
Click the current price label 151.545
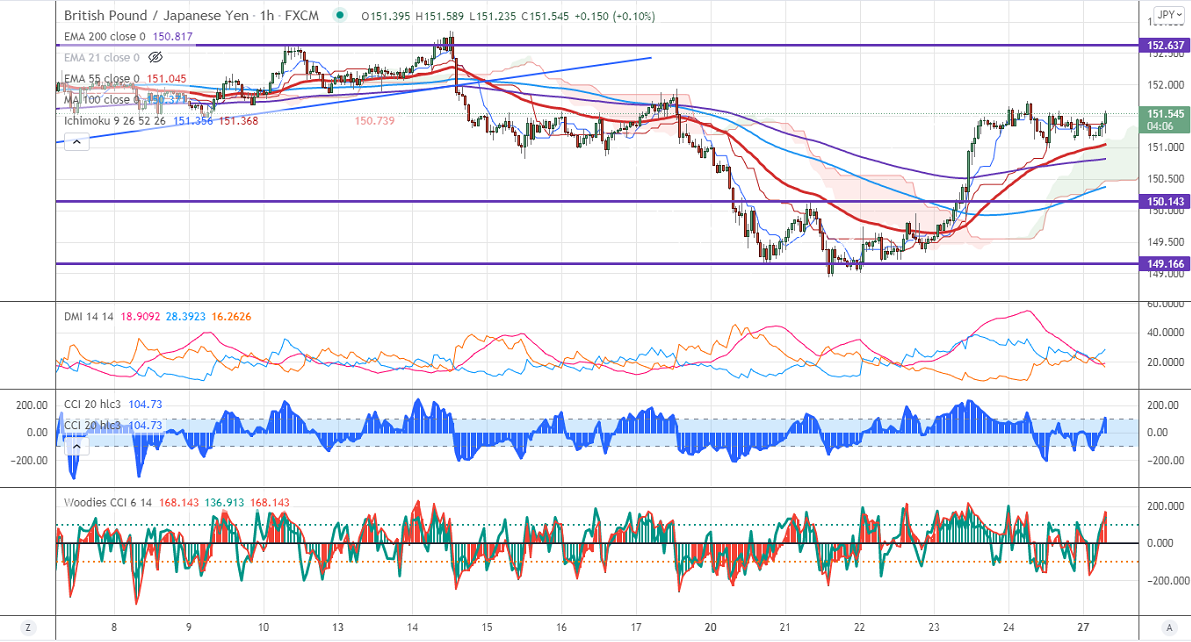click(1165, 114)
